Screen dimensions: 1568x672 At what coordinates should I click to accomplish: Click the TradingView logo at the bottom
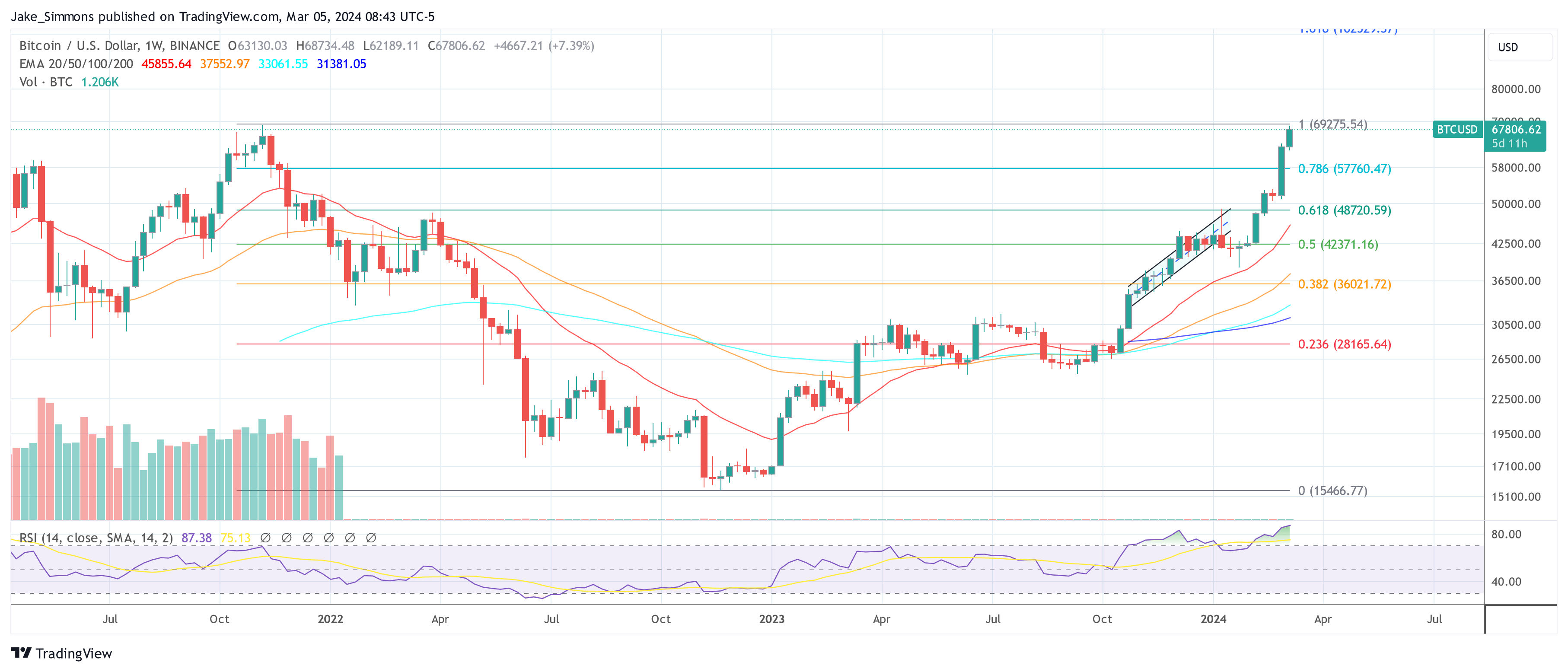tap(61, 653)
